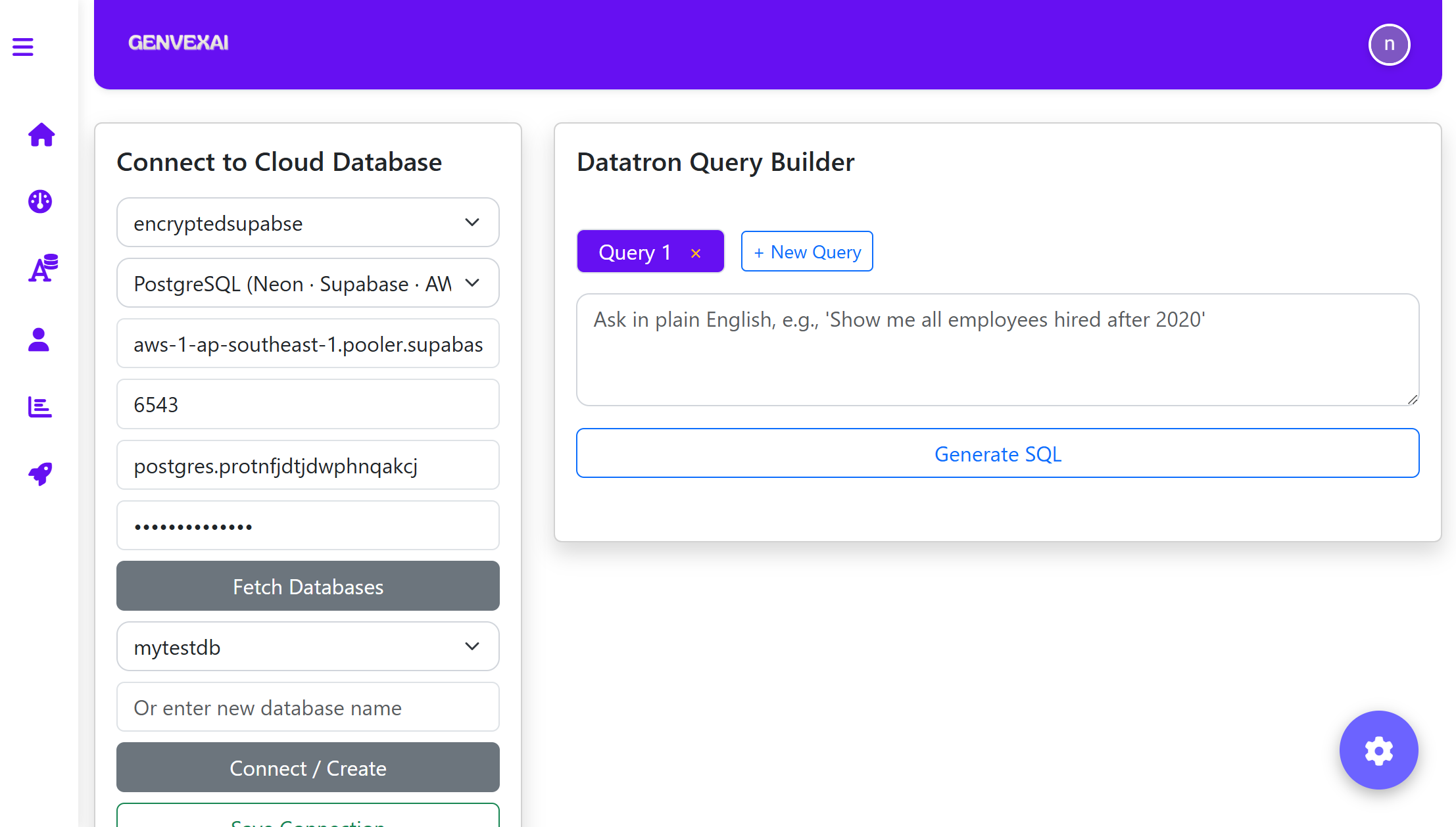Click the port field showing 6543
The width and height of the screenshot is (1456, 827).
click(308, 404)
